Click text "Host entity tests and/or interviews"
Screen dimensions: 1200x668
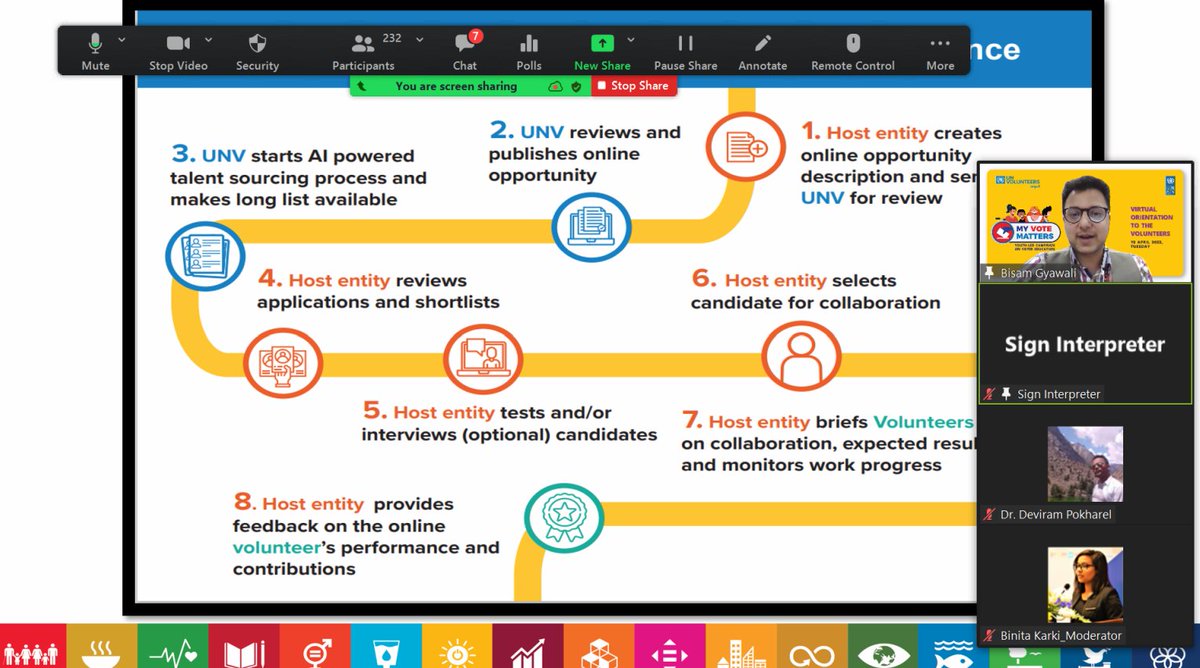(509, 423)
